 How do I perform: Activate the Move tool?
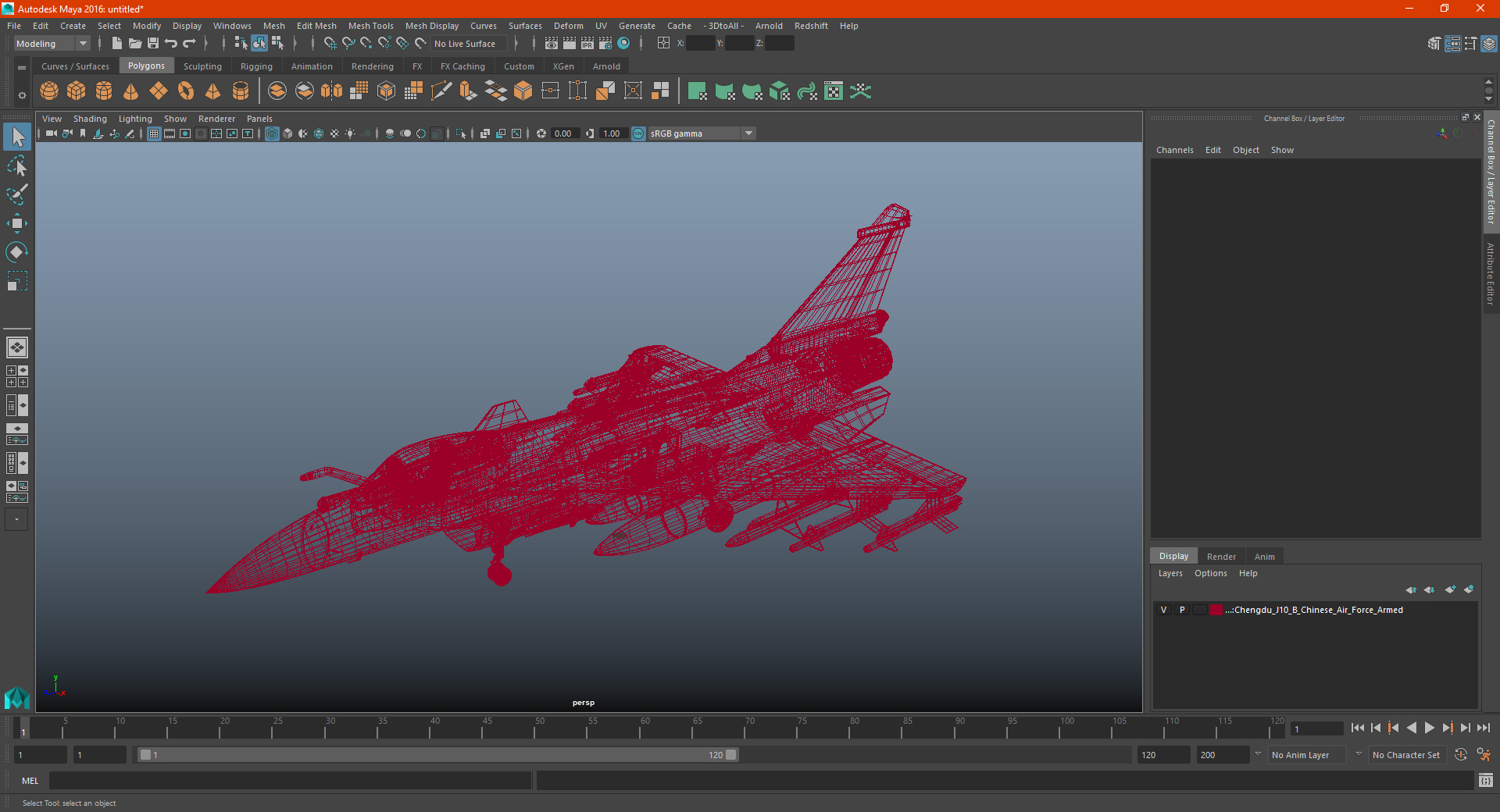pos(17,223)
